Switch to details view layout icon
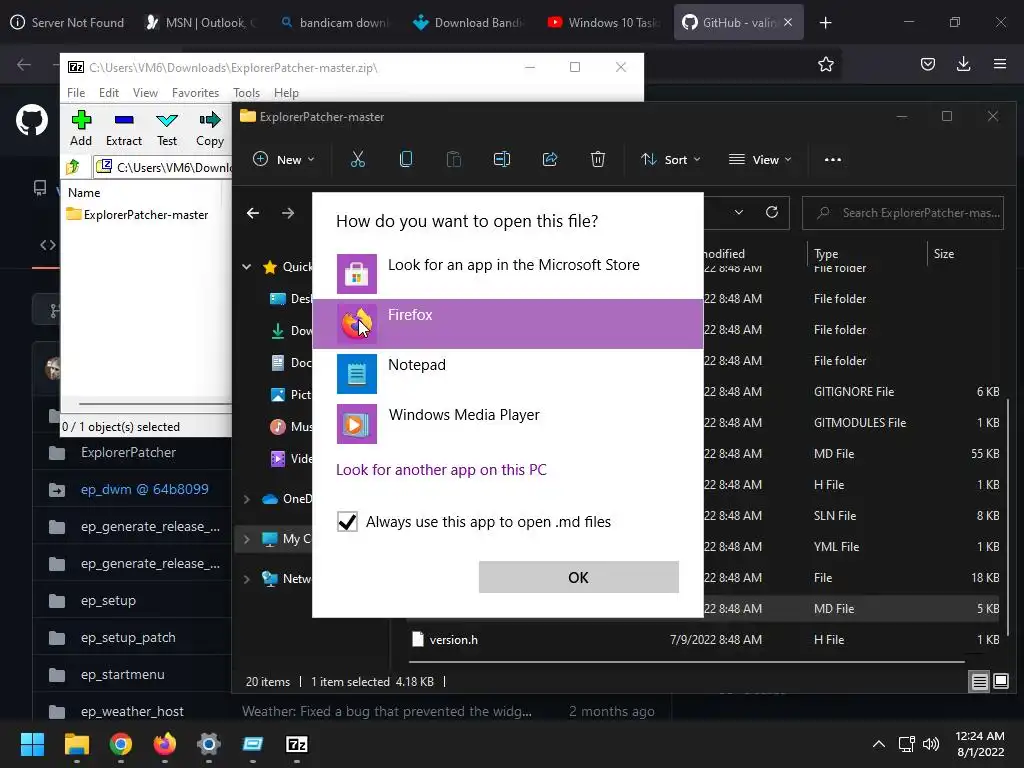1024x768 pixels. tap(980, 682)
